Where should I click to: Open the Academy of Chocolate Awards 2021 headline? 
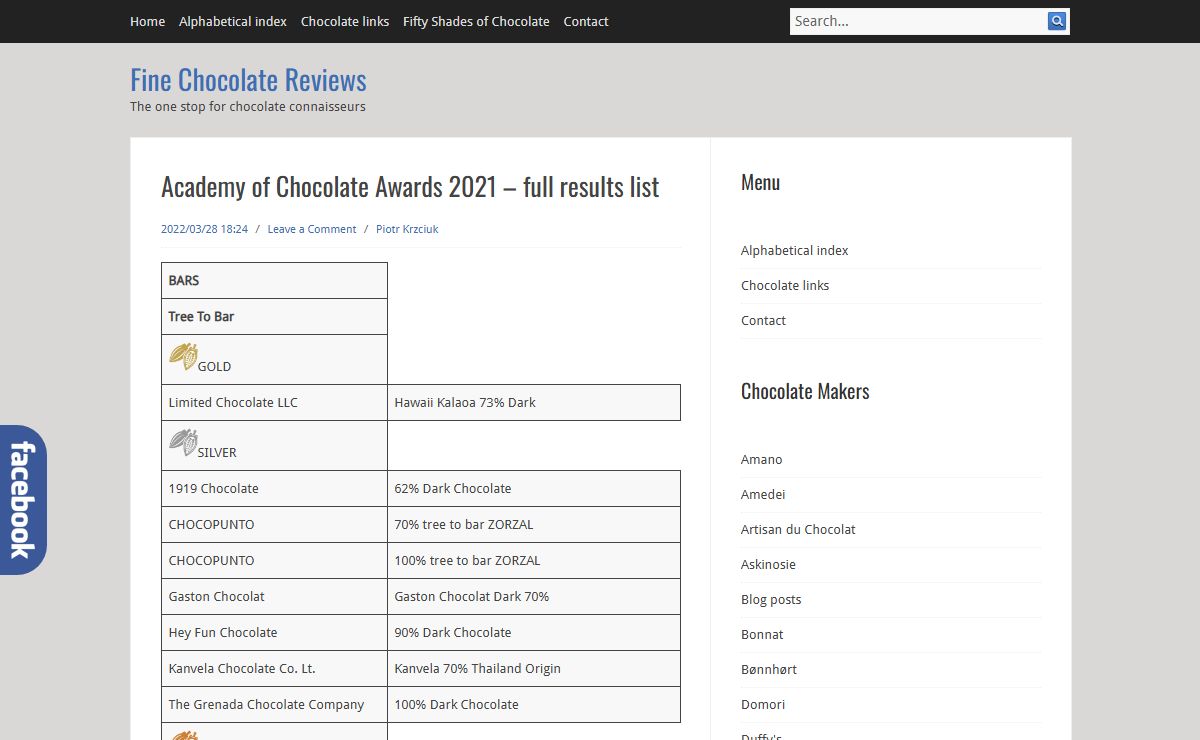pos(410,187)
